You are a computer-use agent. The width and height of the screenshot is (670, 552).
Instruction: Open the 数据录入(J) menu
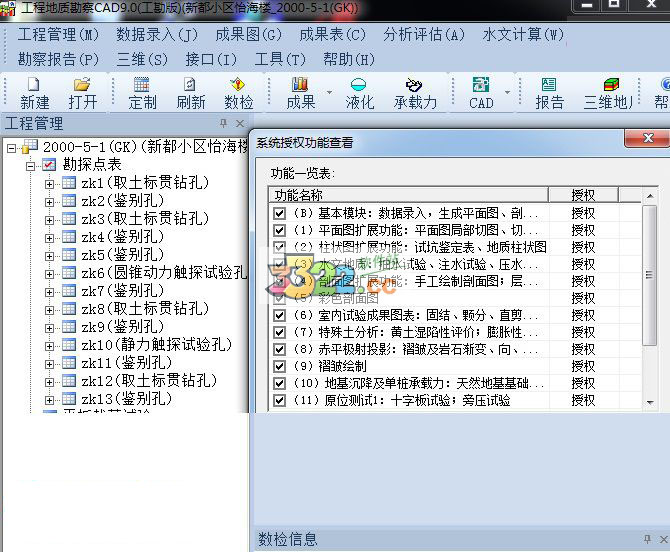(157, 35)
